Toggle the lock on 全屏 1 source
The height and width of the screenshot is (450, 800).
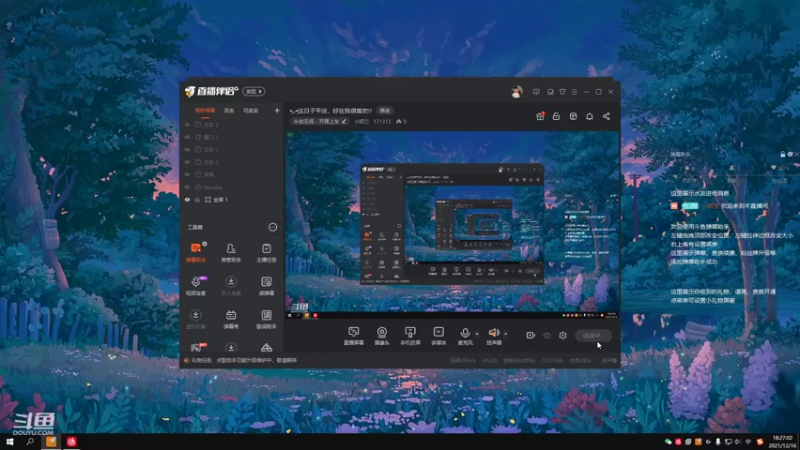pos(197,199)
